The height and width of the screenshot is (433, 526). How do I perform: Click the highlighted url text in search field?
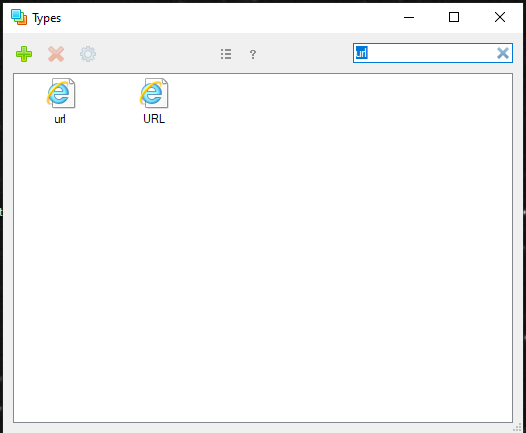[x=362, y=53]
